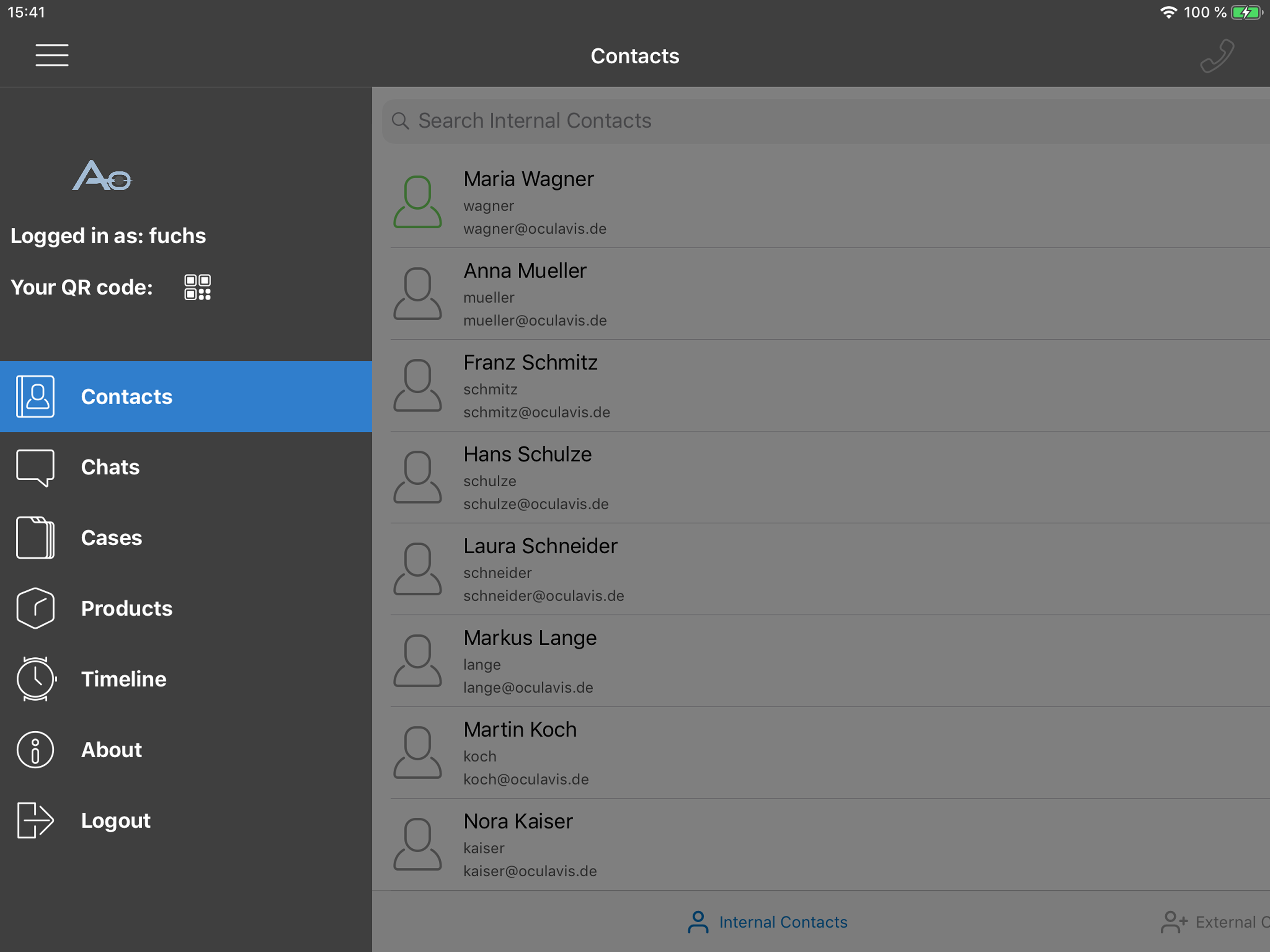Image resolution: width=1270 pixels, height=952 pixels.
Task: Click email schneider@oculavis.de
Action: coord(544,596)
